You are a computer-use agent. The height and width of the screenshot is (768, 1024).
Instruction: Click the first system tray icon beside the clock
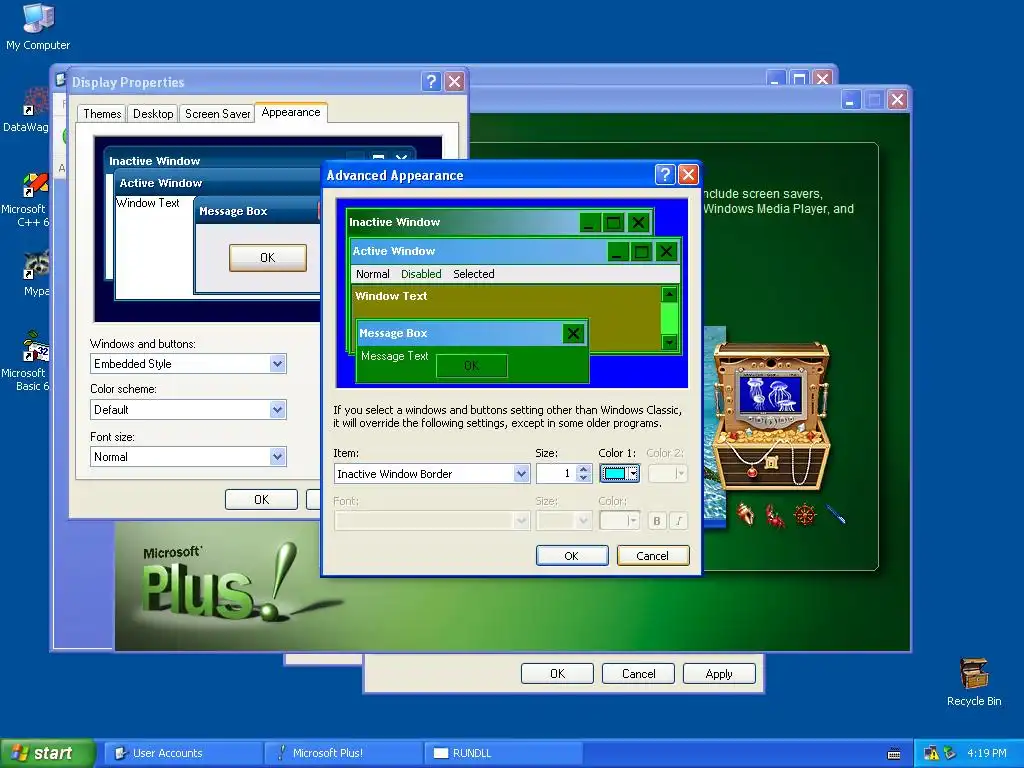pos(931,754)
